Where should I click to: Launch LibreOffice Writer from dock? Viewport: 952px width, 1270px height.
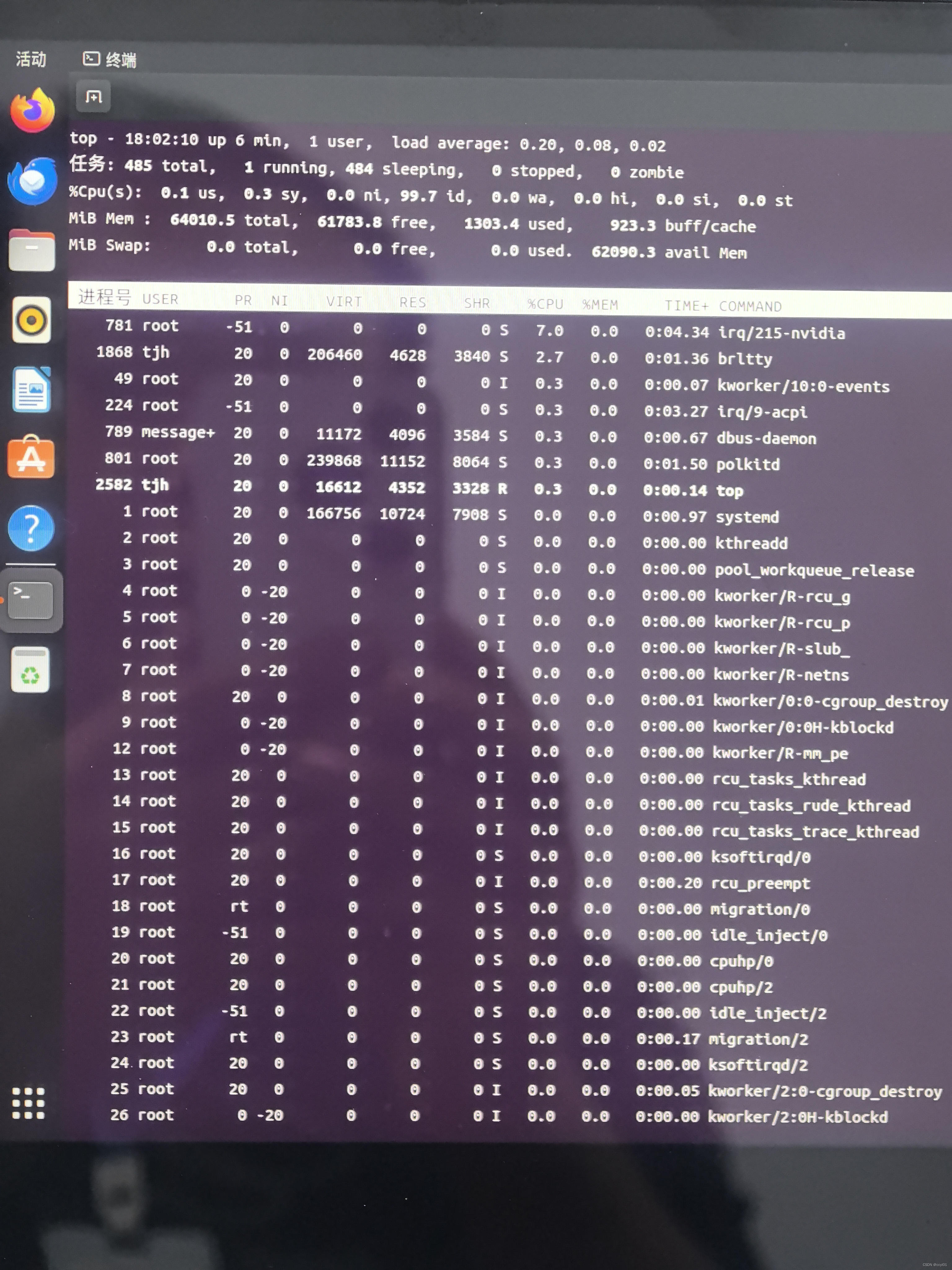pyautogui.click(x=32, y=390)
